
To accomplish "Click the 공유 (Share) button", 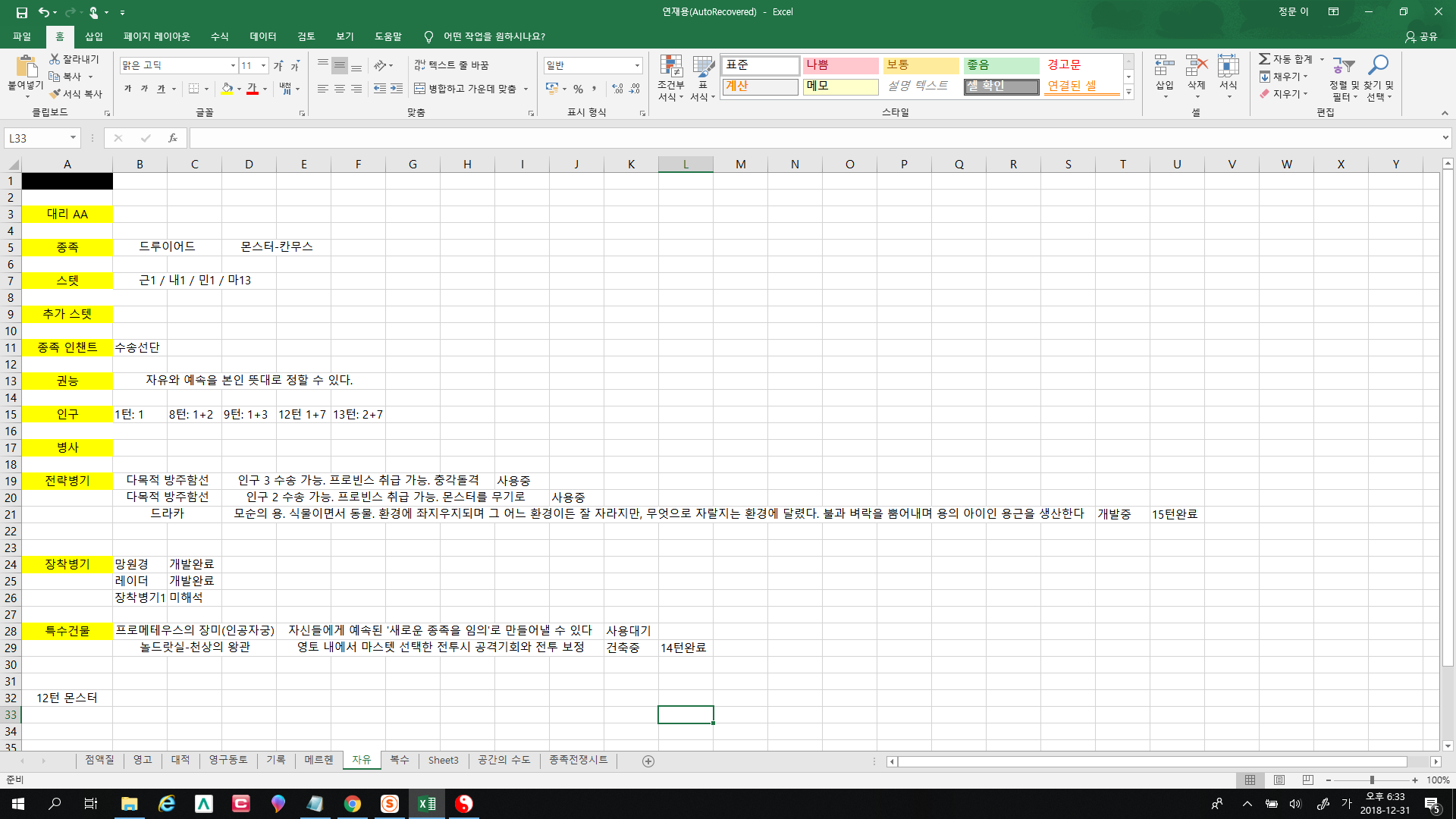I will [1421, 36].
